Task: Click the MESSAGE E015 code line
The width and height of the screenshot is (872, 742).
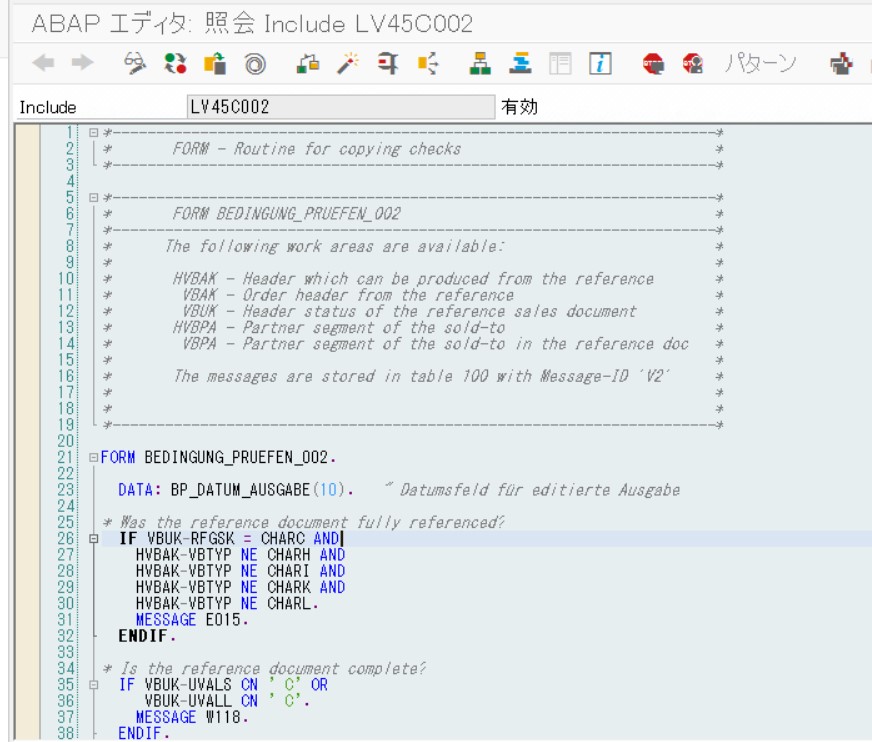Action: click(192, 620)
